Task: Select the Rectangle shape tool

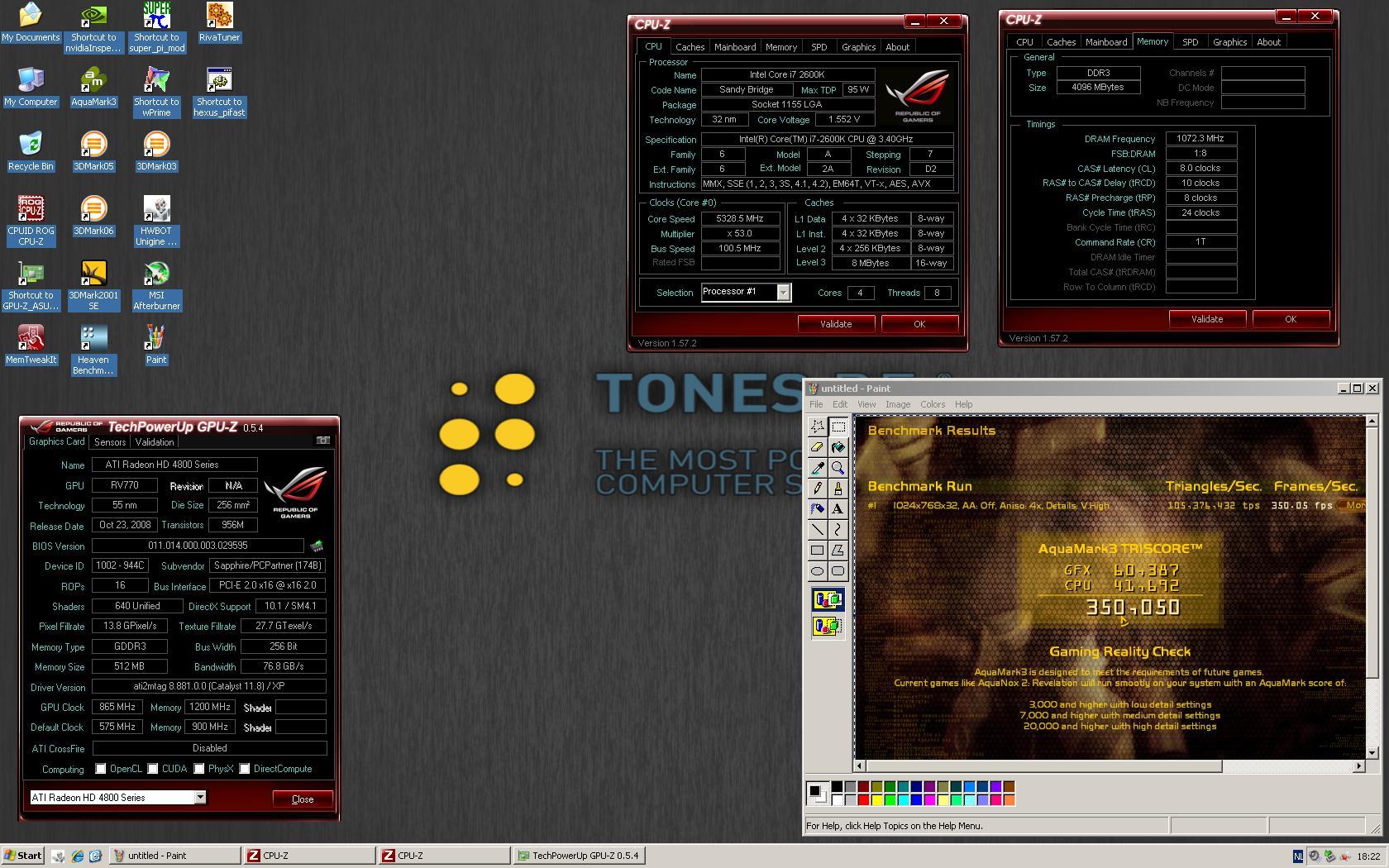Action: click(x=817, y=551)
